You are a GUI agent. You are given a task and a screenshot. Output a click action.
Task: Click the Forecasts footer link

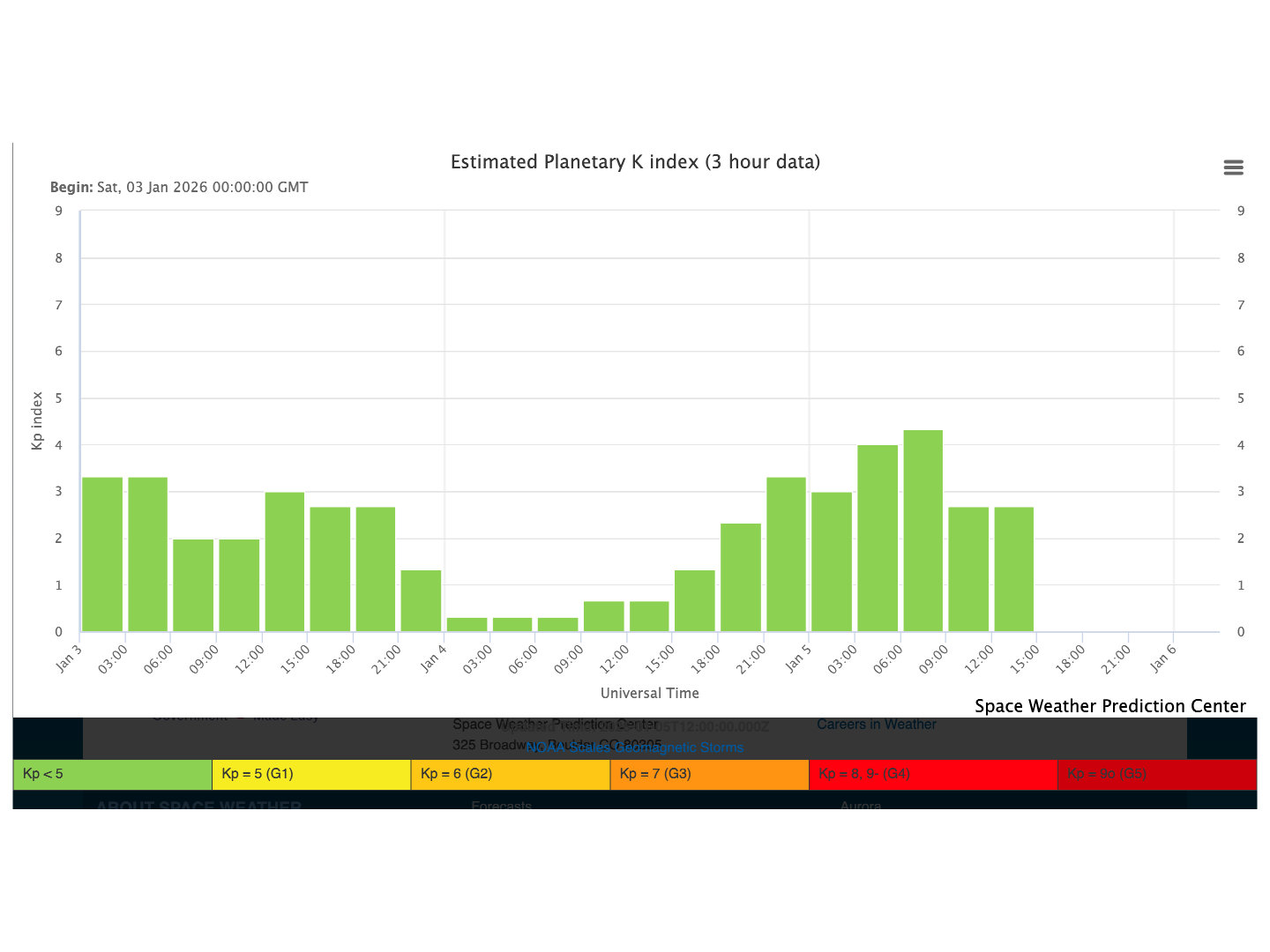(x=501, y=804)
